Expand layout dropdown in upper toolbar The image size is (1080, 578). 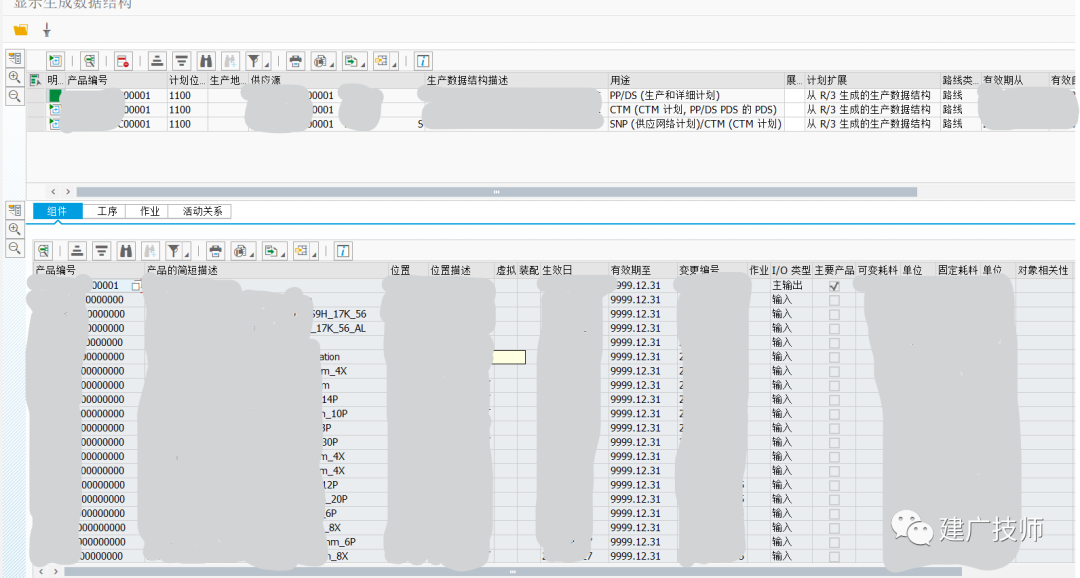[394, 64]
